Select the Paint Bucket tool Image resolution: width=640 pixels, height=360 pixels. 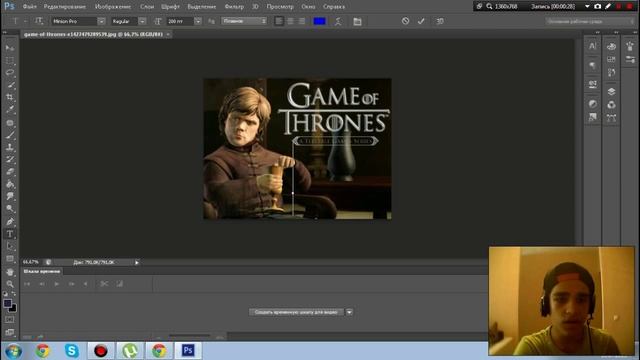click(x=10, y=184)
